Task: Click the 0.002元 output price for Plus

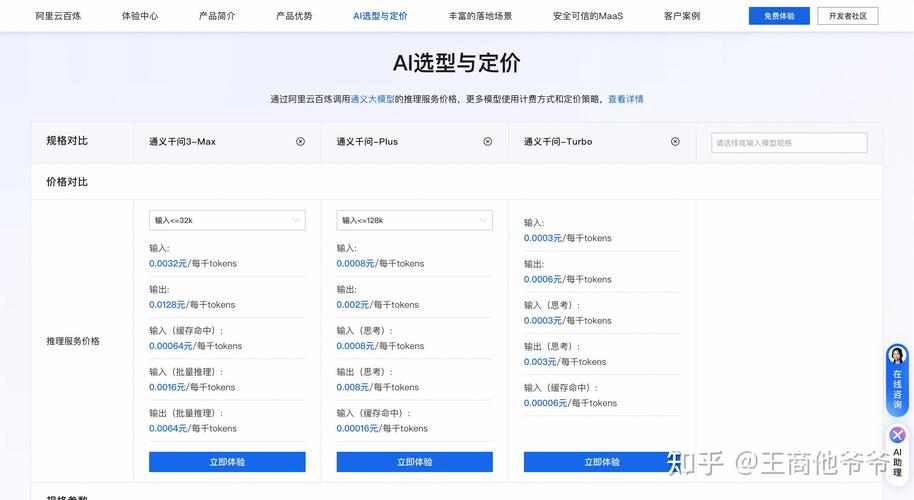Action: pyautogui.click(x=353, y=305)
